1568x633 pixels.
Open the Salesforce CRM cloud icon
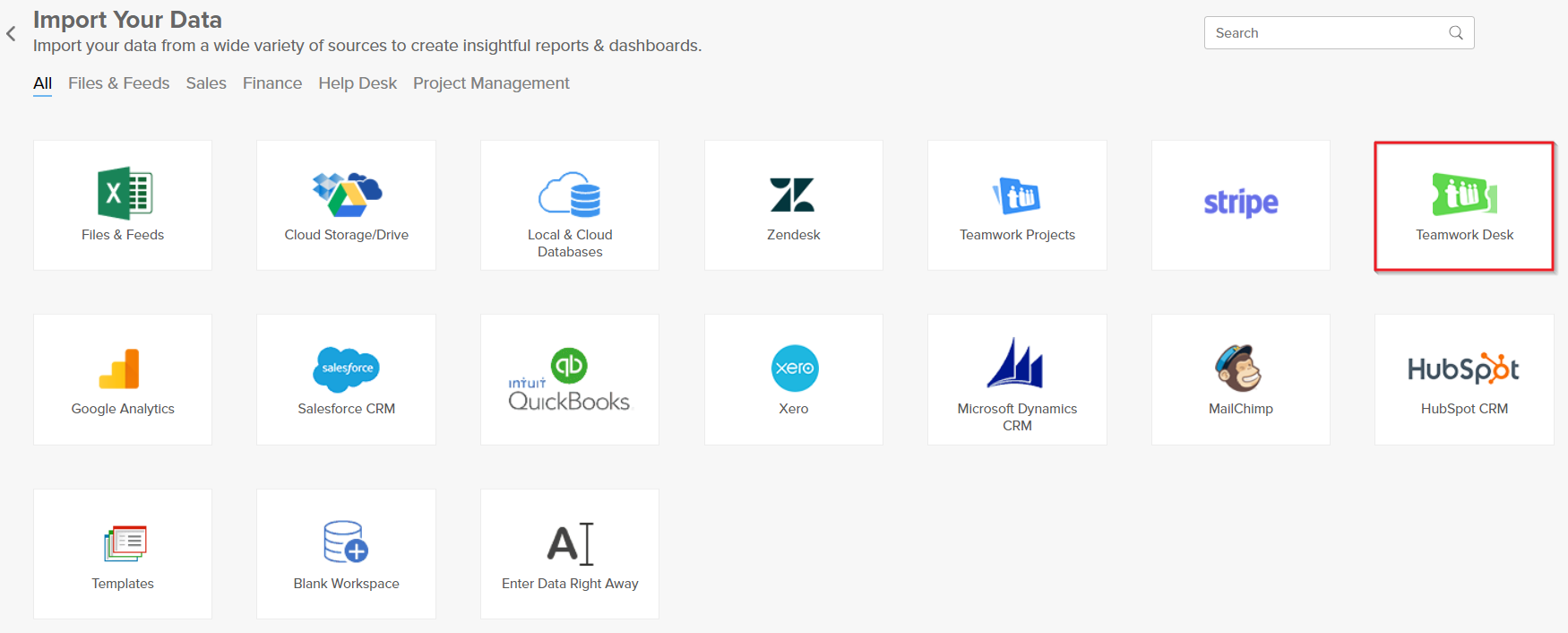[347, 369]
